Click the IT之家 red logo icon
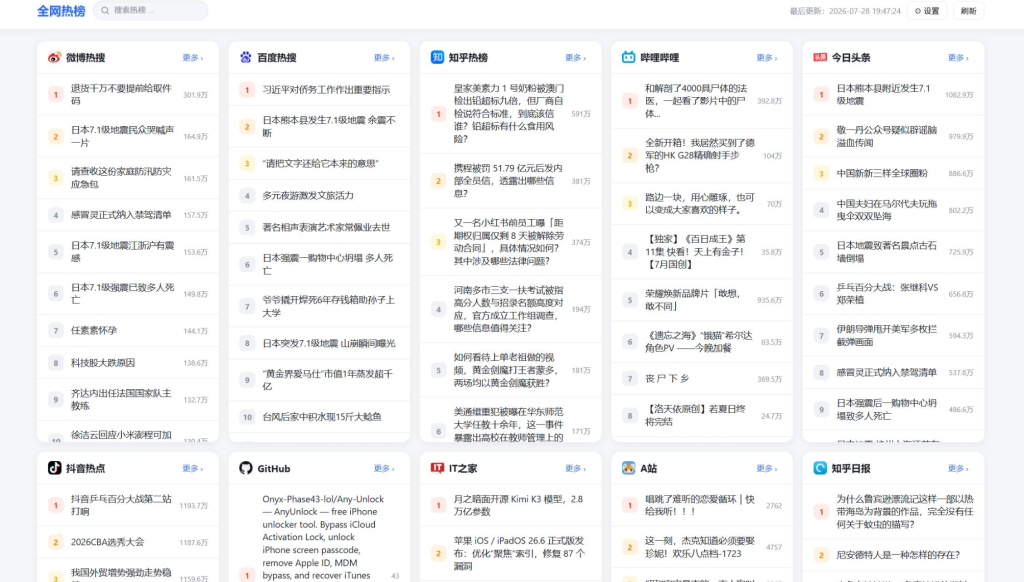 [437, 468]
